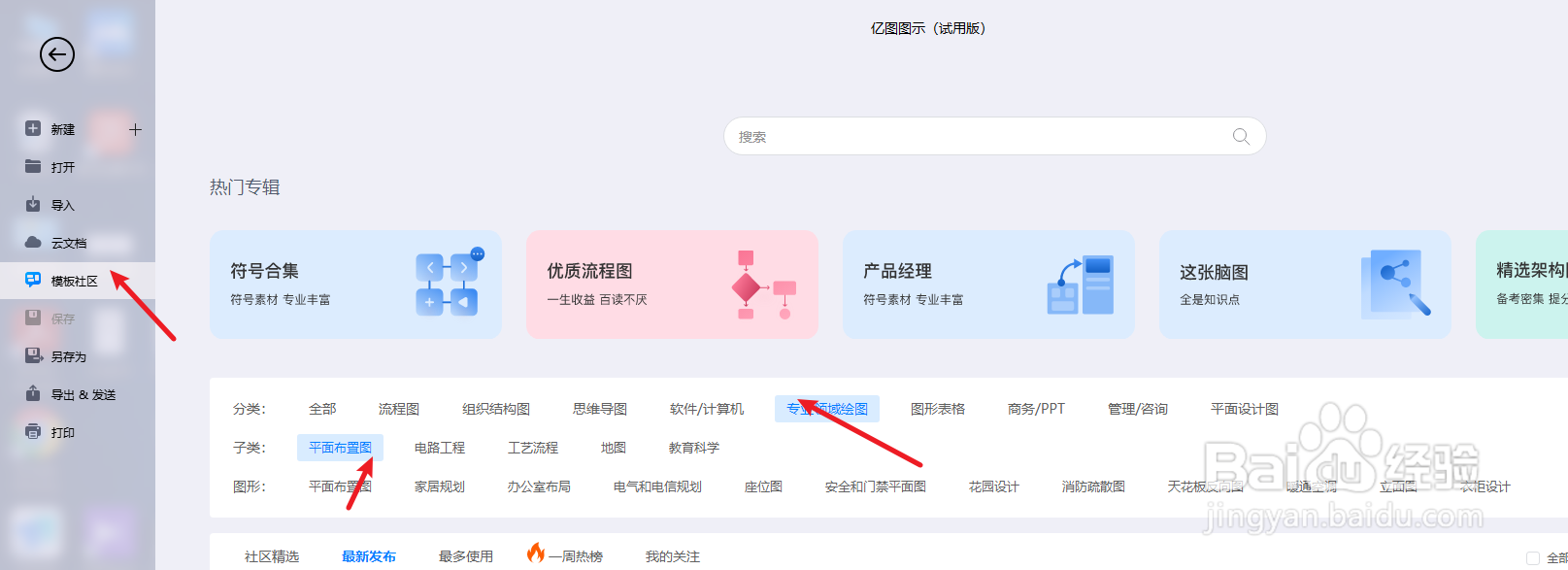Viewport: 1568px width, 570px height.
Task: Open the 精选架构 album card
Action: click(x=1521, y=285)
